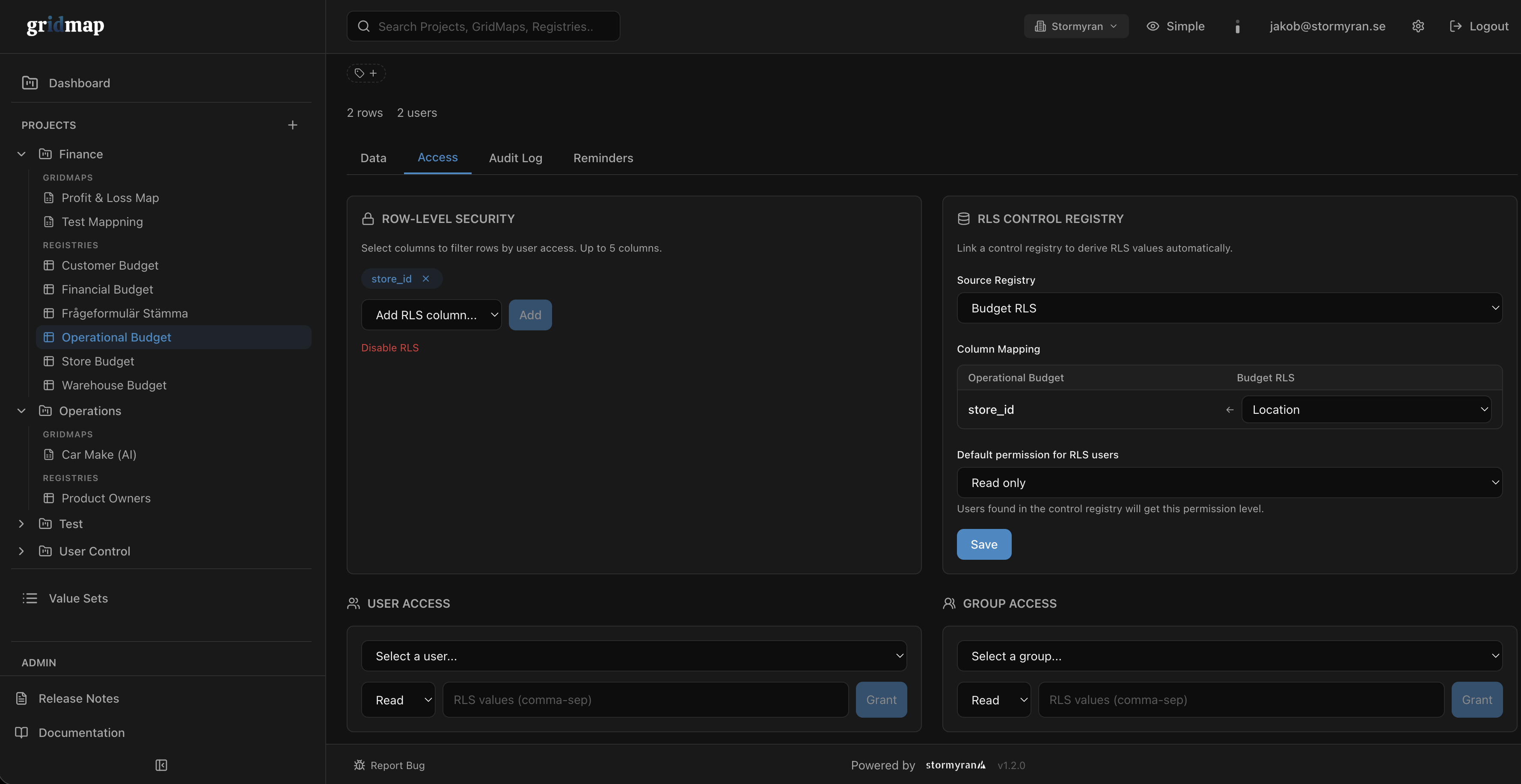Image resolution: width=1521 pixels, height=784 pixels.
Task: Open the group access Read permission dropdown
Action: pyautogui.click(x=994, y=700)
